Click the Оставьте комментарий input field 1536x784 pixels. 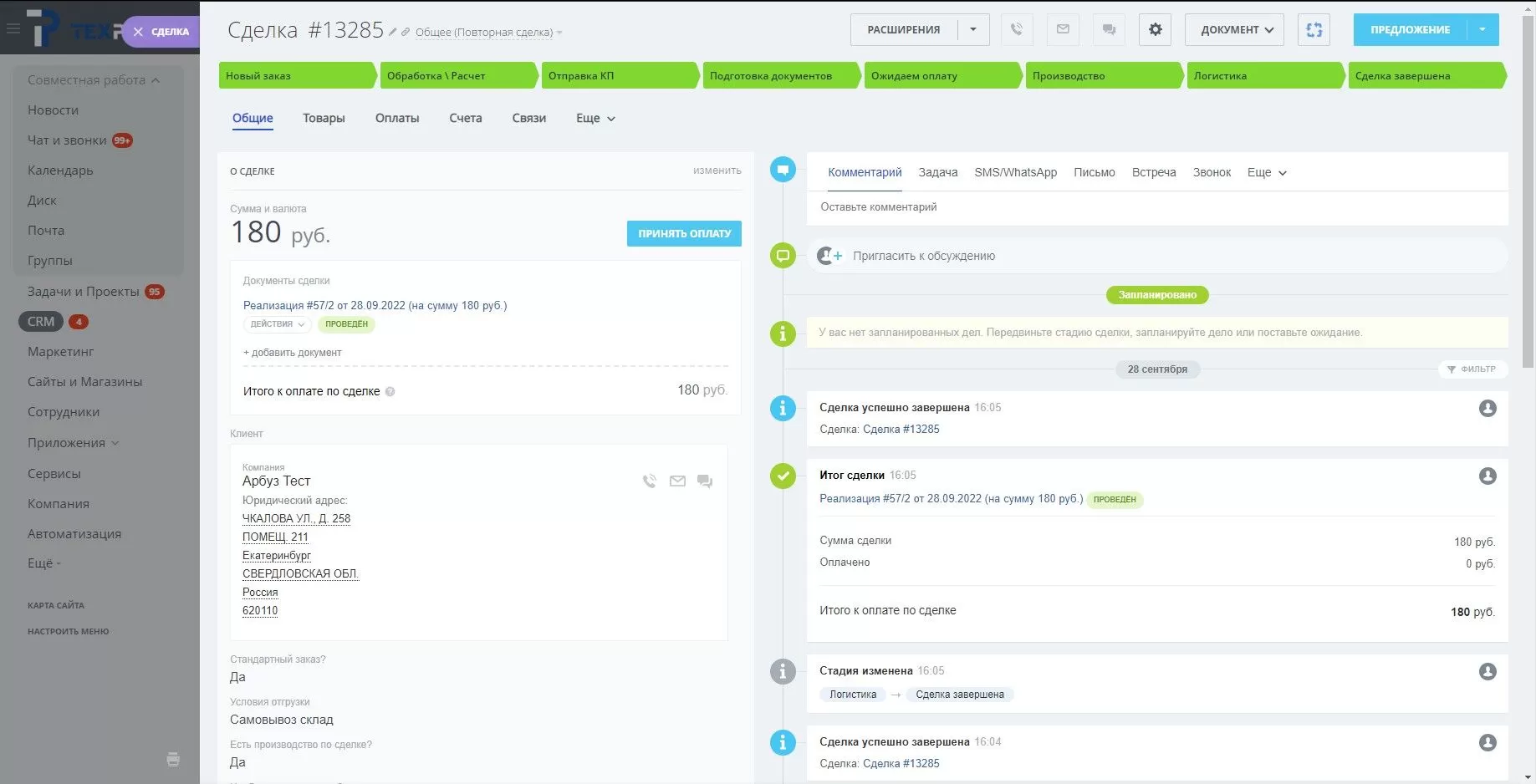pyautogui.click(x=1154, y=207)
